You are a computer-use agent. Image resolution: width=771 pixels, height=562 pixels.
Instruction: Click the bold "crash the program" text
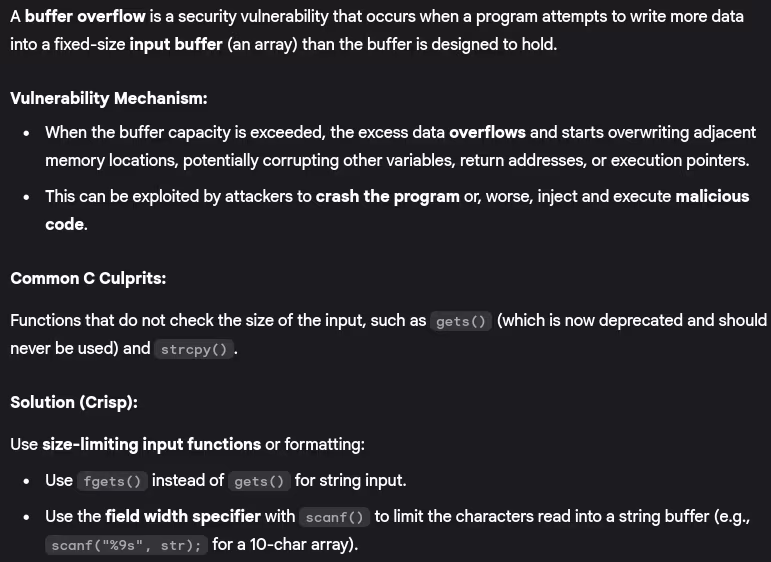[x=387, y=196]
